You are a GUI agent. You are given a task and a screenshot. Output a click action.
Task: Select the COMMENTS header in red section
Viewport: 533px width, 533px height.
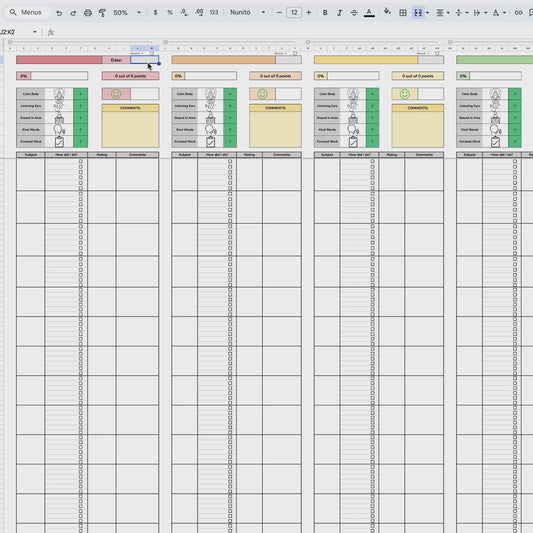point(131,108)
